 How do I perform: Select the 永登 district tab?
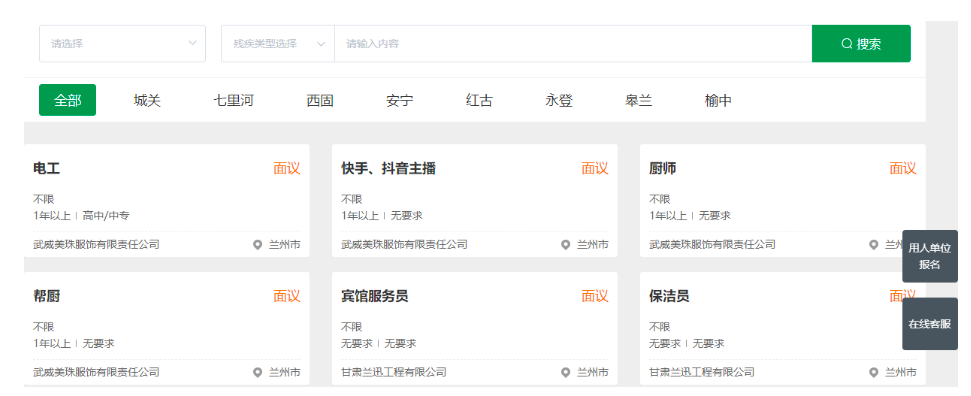(x=559, y=100)
